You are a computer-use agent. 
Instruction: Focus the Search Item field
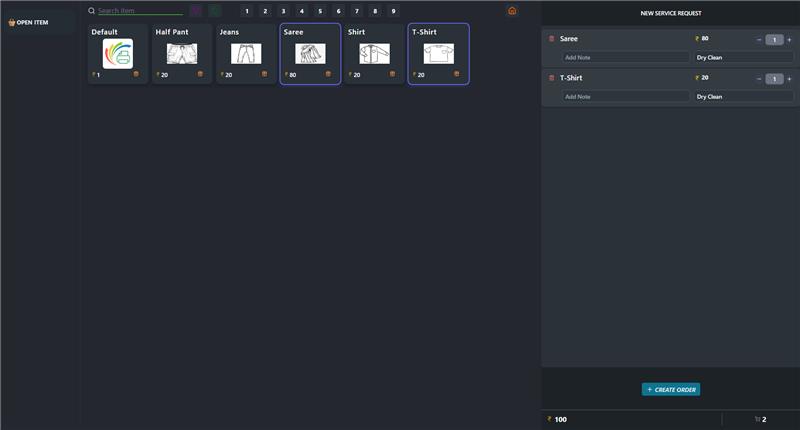click(x=139, y=11)
